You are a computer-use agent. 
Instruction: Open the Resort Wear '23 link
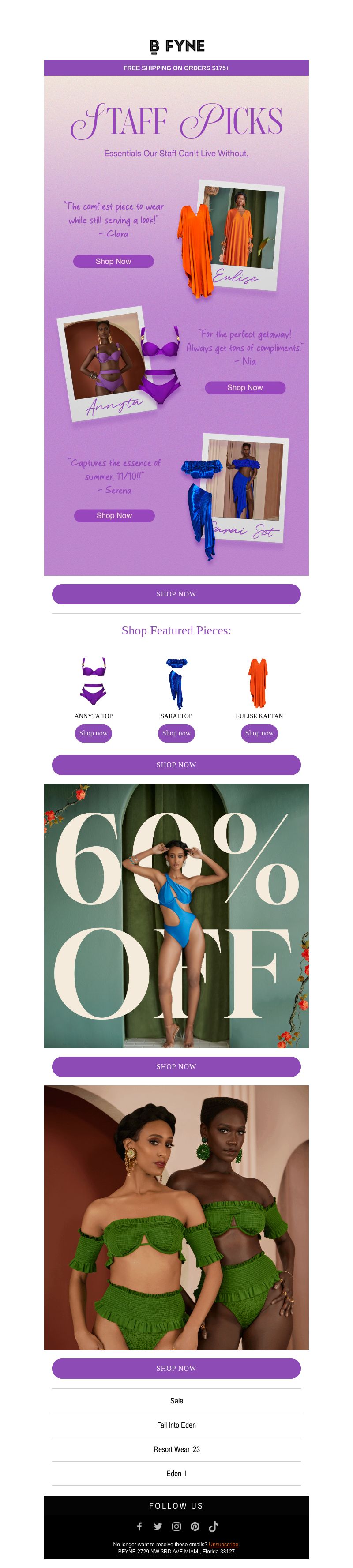[176, 1449]
